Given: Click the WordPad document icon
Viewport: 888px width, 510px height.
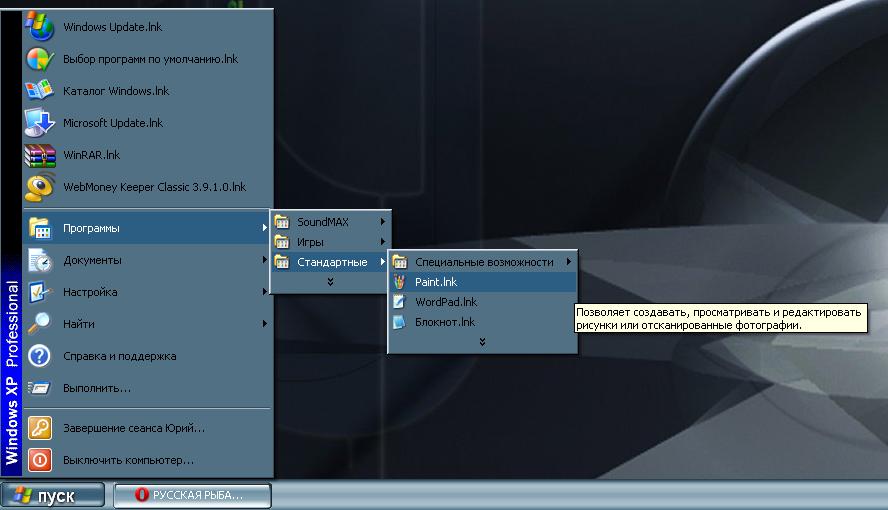Looking at the screenshot, I should pos(400,302).
